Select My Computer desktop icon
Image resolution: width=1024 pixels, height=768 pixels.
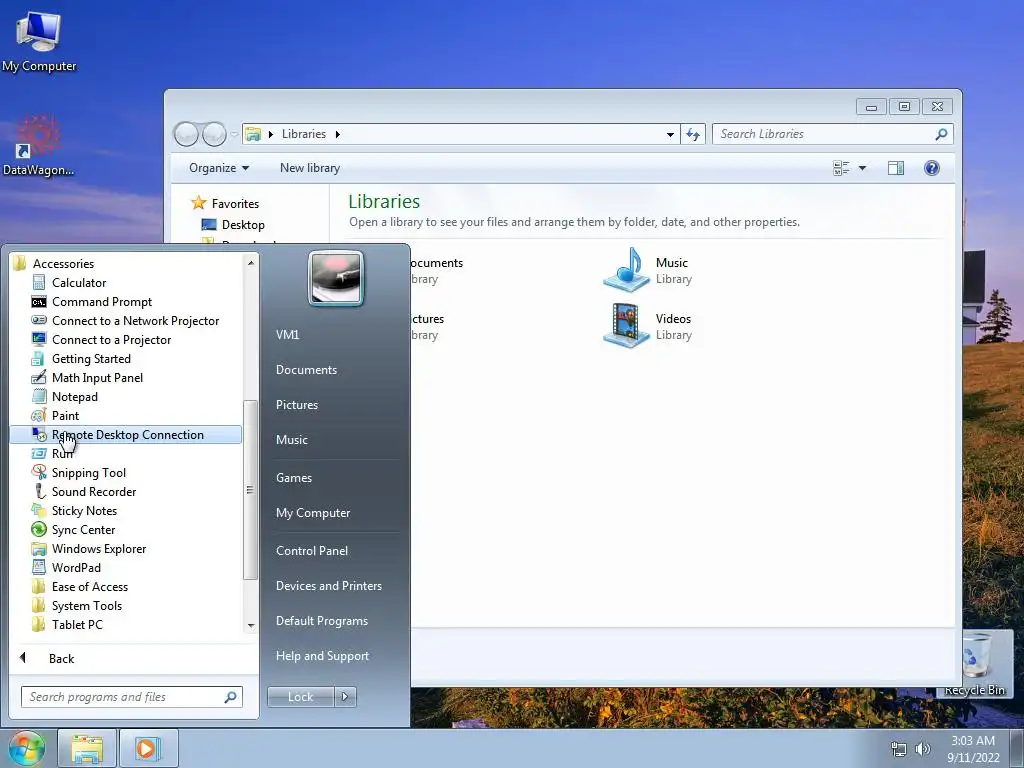[x=39, y=41]
